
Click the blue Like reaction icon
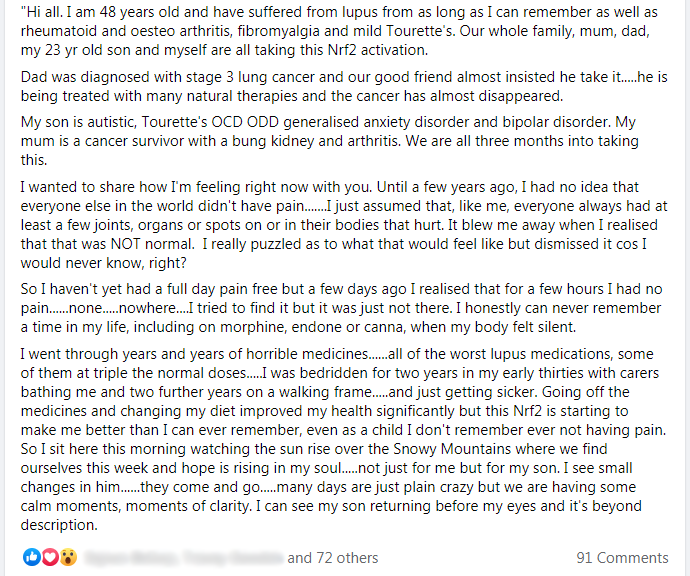tap(32, 558)
